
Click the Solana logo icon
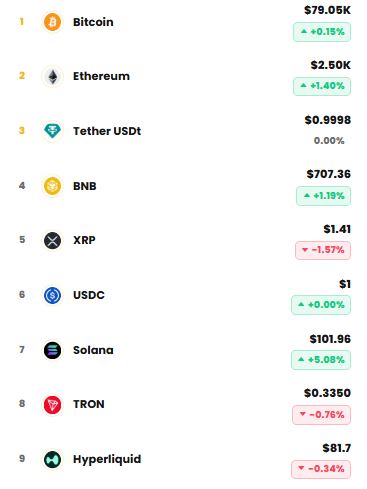[52, 350]
